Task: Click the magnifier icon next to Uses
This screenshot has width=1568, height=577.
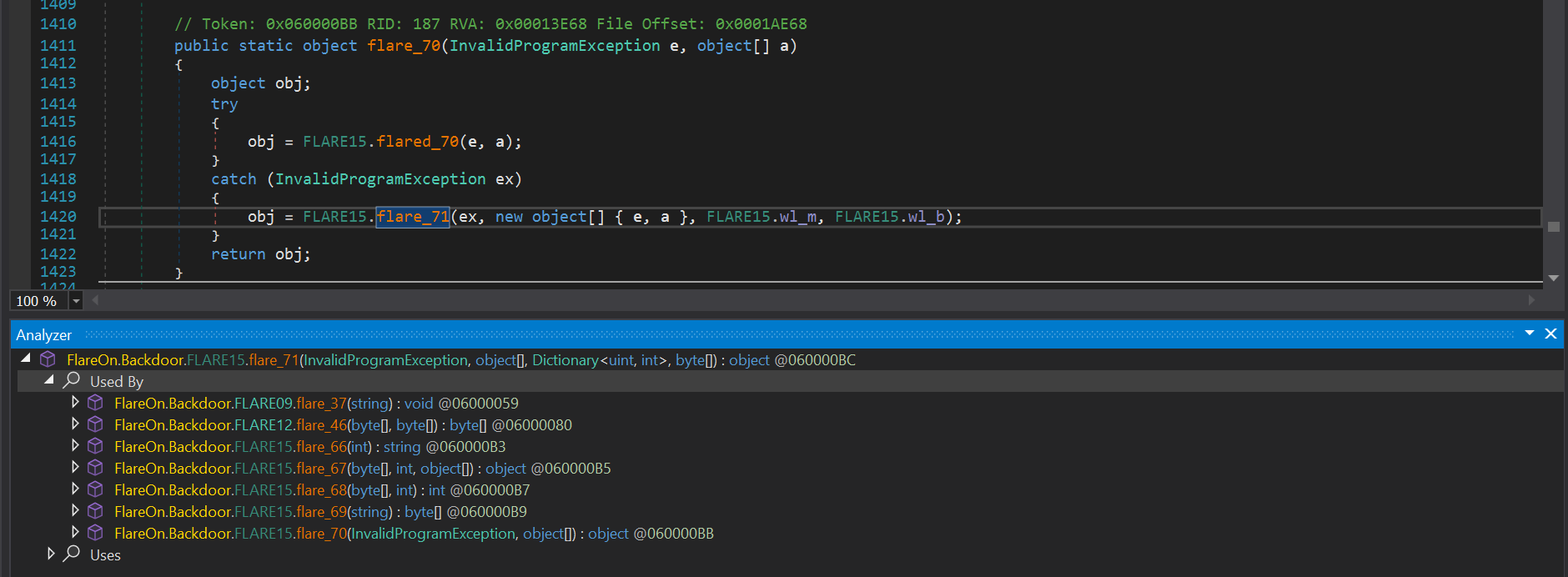Action: [x=72, y=554]
